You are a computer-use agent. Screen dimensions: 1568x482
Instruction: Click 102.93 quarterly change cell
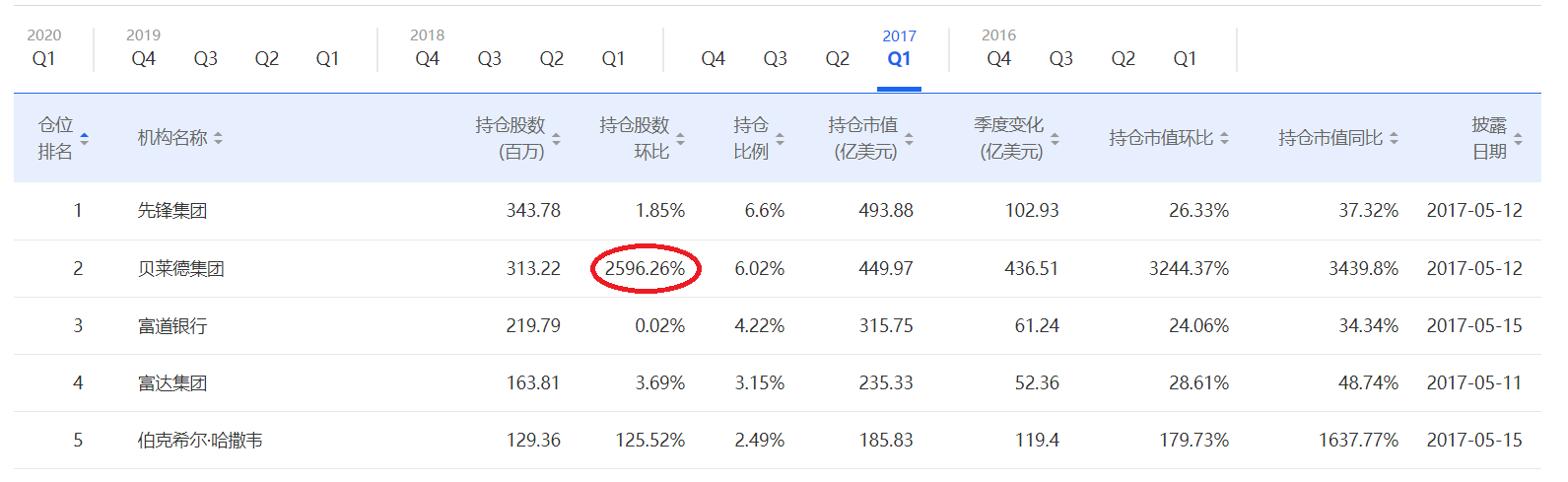pos(1032,211)
